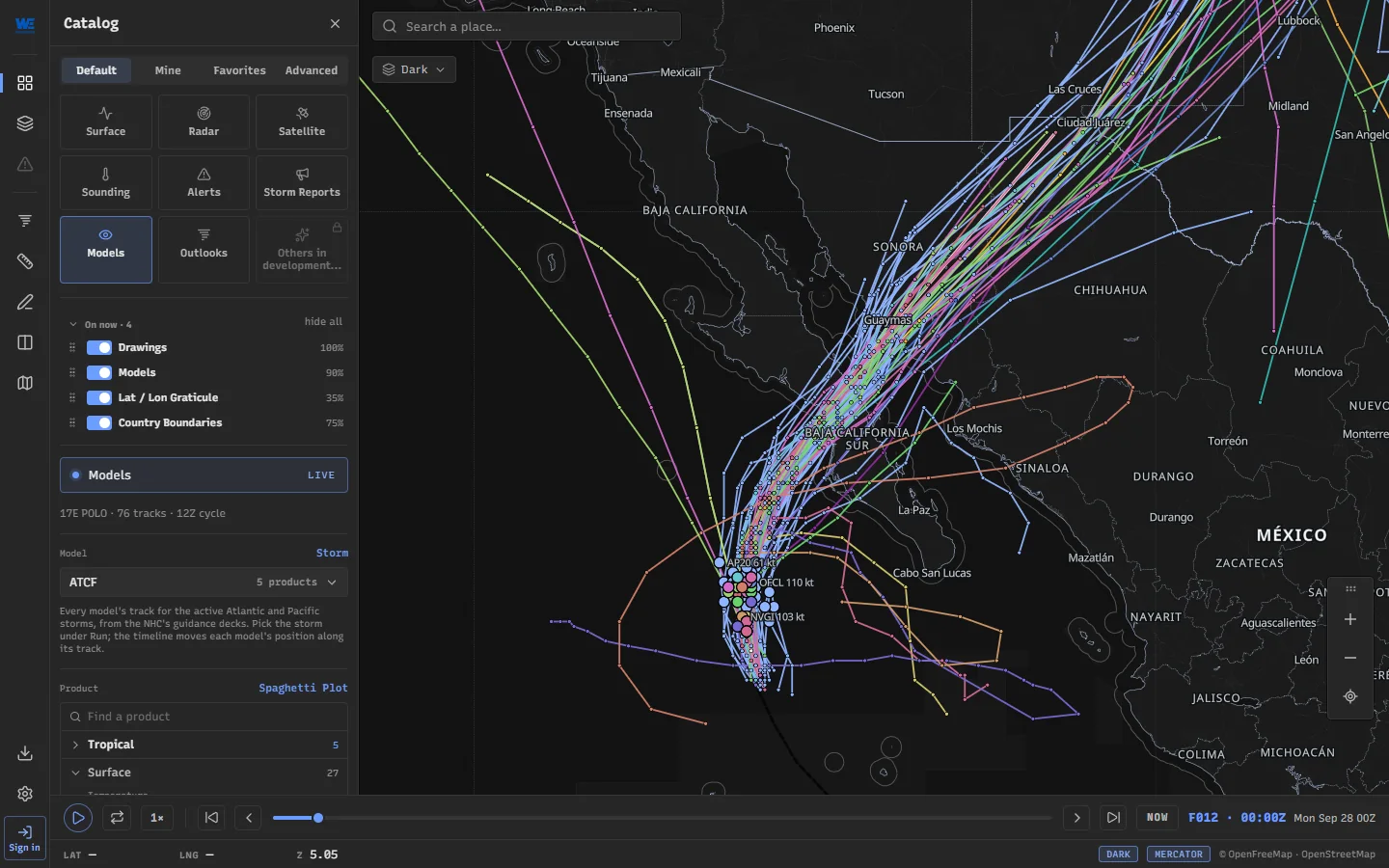Step back one forecast frame
1389x868 pixels.
(x=249, y=818)
